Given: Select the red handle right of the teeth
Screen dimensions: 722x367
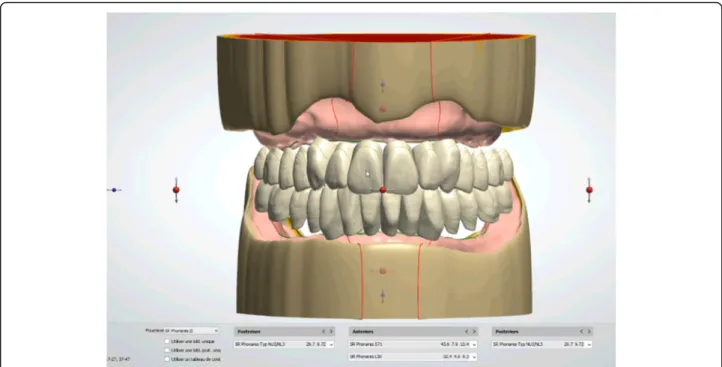Looking at the screenshot, I should (x=589, y=190).
